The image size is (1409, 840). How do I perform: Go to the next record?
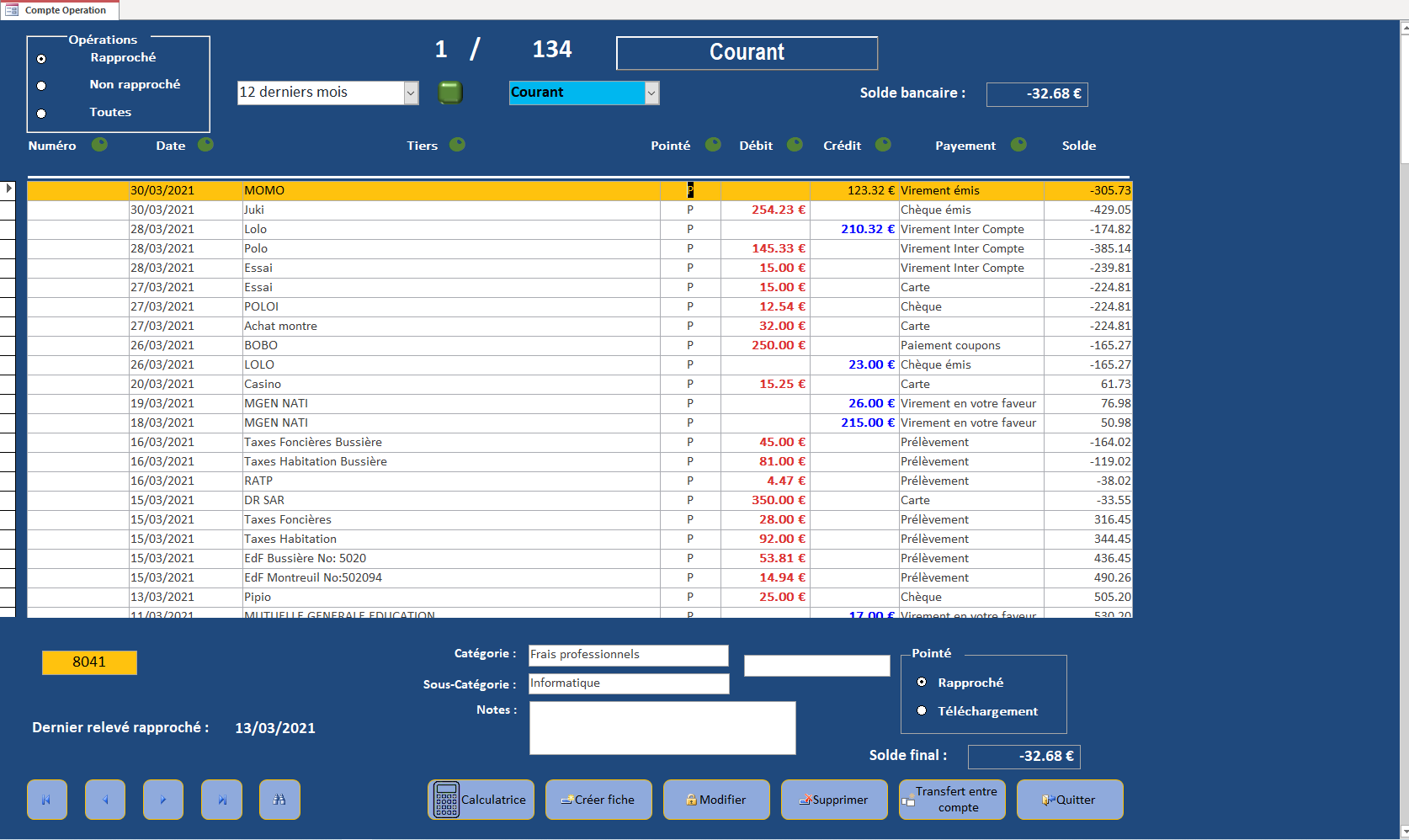(x=163, y=800)
